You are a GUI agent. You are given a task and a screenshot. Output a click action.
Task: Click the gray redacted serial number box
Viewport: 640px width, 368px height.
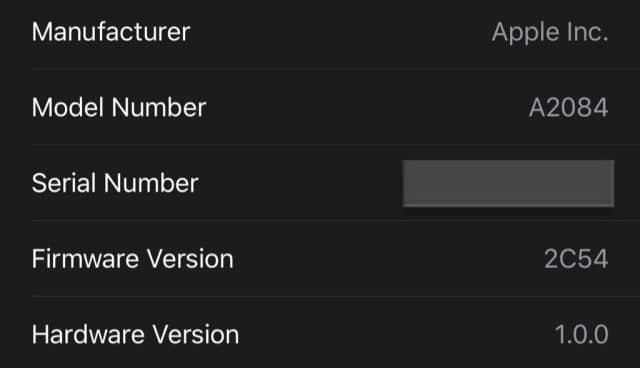[x=509, y=183]
